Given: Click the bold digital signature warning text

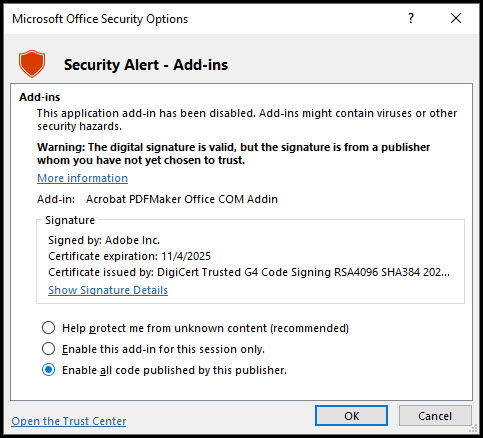Looking at the screenshot, I should click(x=233, y=154).
